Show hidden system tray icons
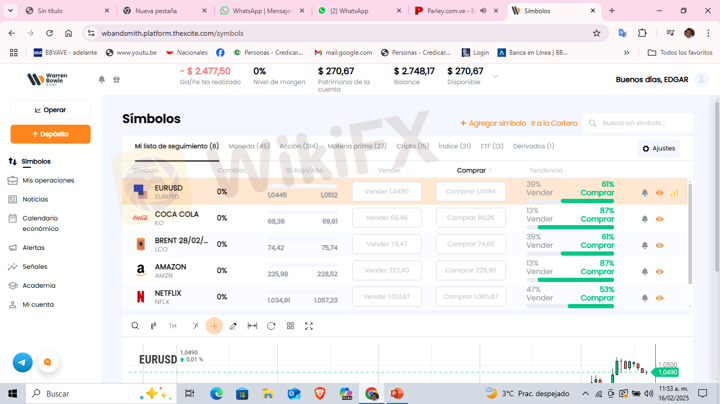 pyautogui.click(x=585, y=393)
